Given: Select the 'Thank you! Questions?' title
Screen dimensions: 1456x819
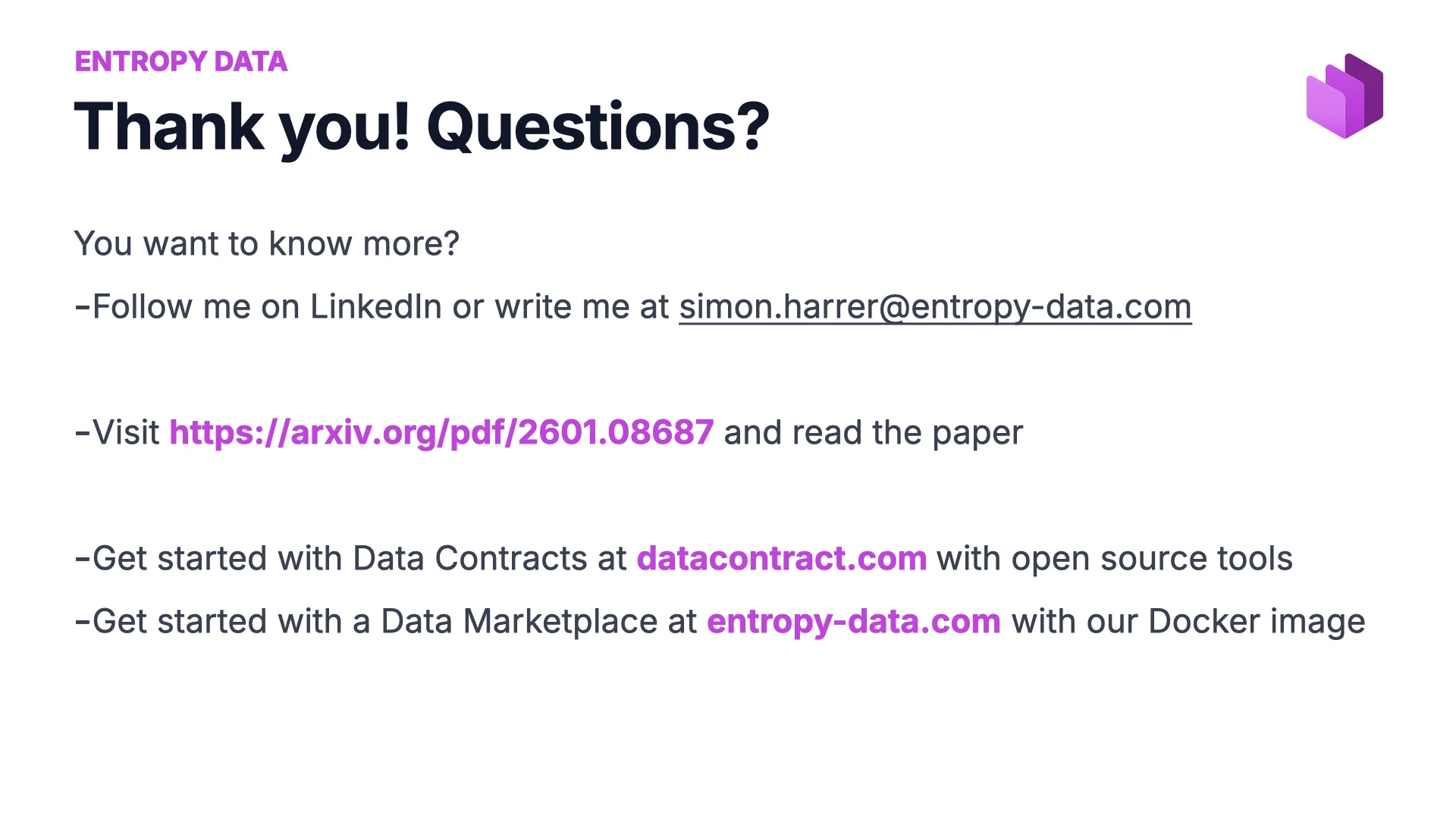Looking at the screenshot, I should click(x=422, y=127).
